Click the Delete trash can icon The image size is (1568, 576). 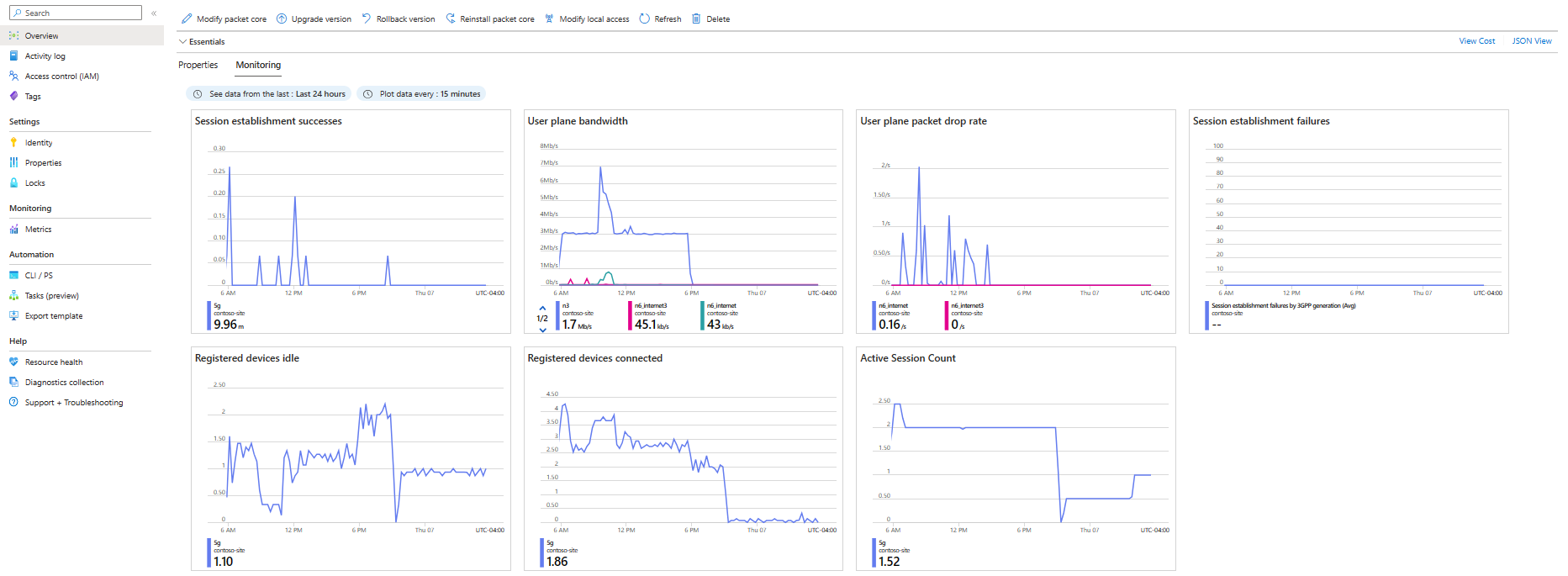pyautogui.click(x=696, y=18)
